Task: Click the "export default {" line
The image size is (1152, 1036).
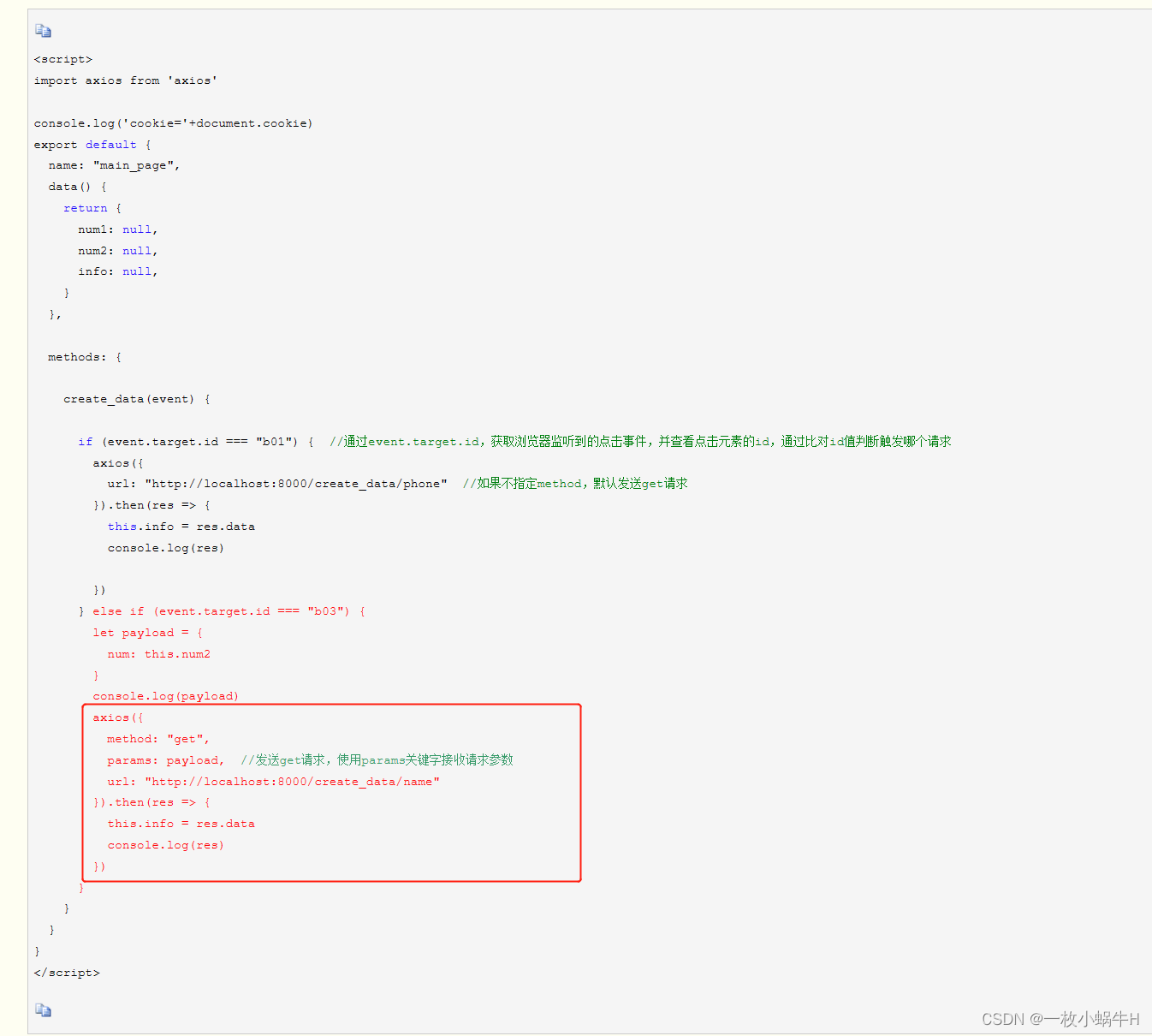Action: pos(92,145)
